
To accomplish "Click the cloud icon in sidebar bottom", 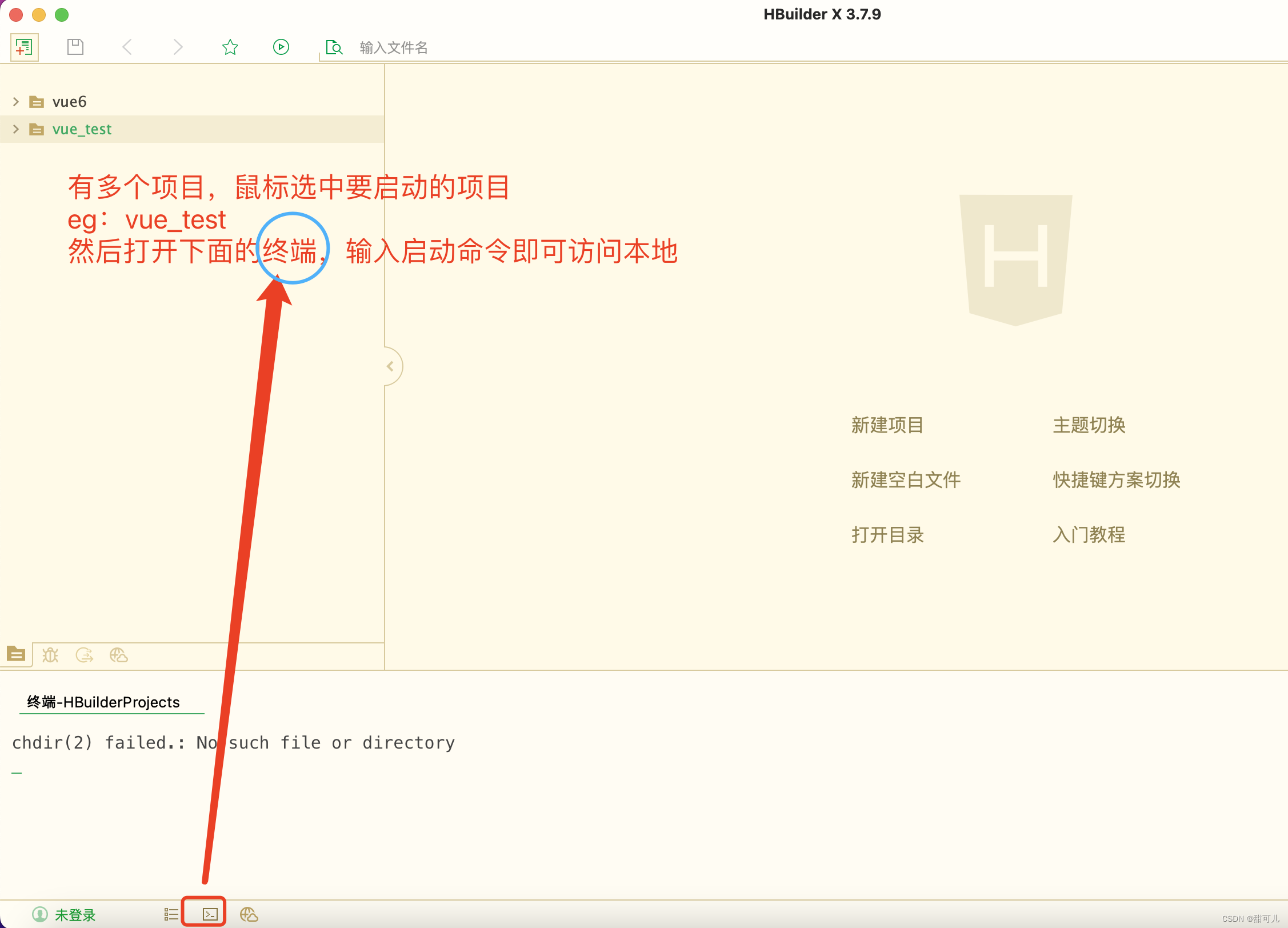I will coord(119,655).
